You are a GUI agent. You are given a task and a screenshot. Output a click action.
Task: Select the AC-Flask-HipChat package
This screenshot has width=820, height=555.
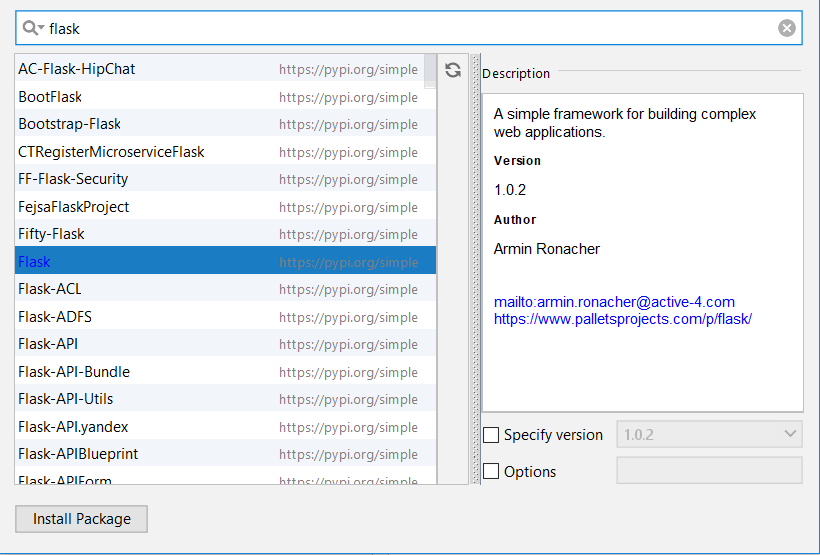(225, 69)
